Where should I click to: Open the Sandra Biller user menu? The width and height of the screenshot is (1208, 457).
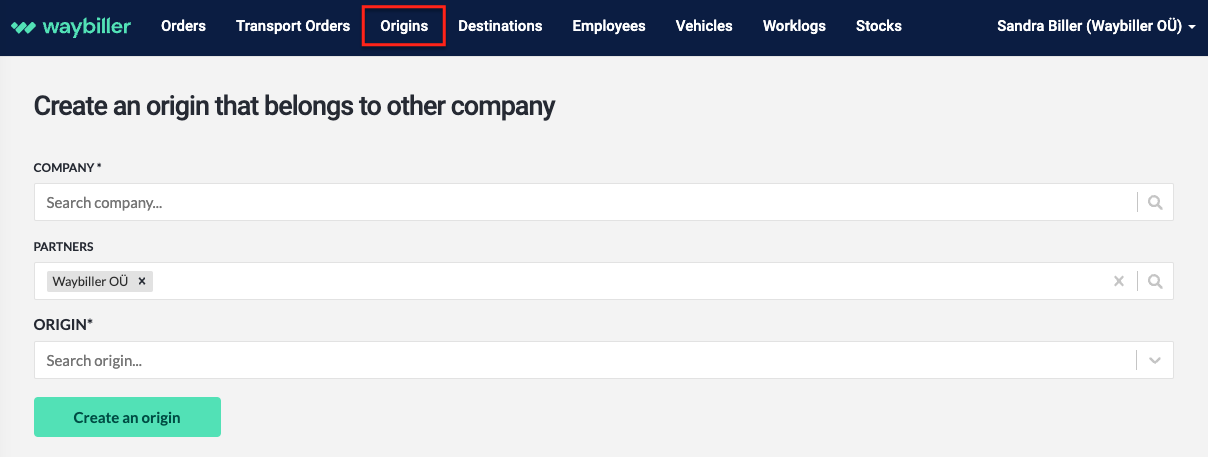1096,26
